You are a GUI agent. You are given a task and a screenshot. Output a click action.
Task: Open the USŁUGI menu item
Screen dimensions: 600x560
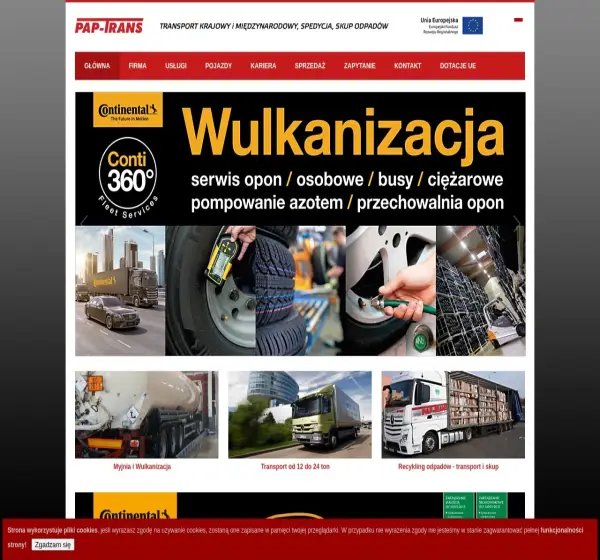tap(176, 66)
